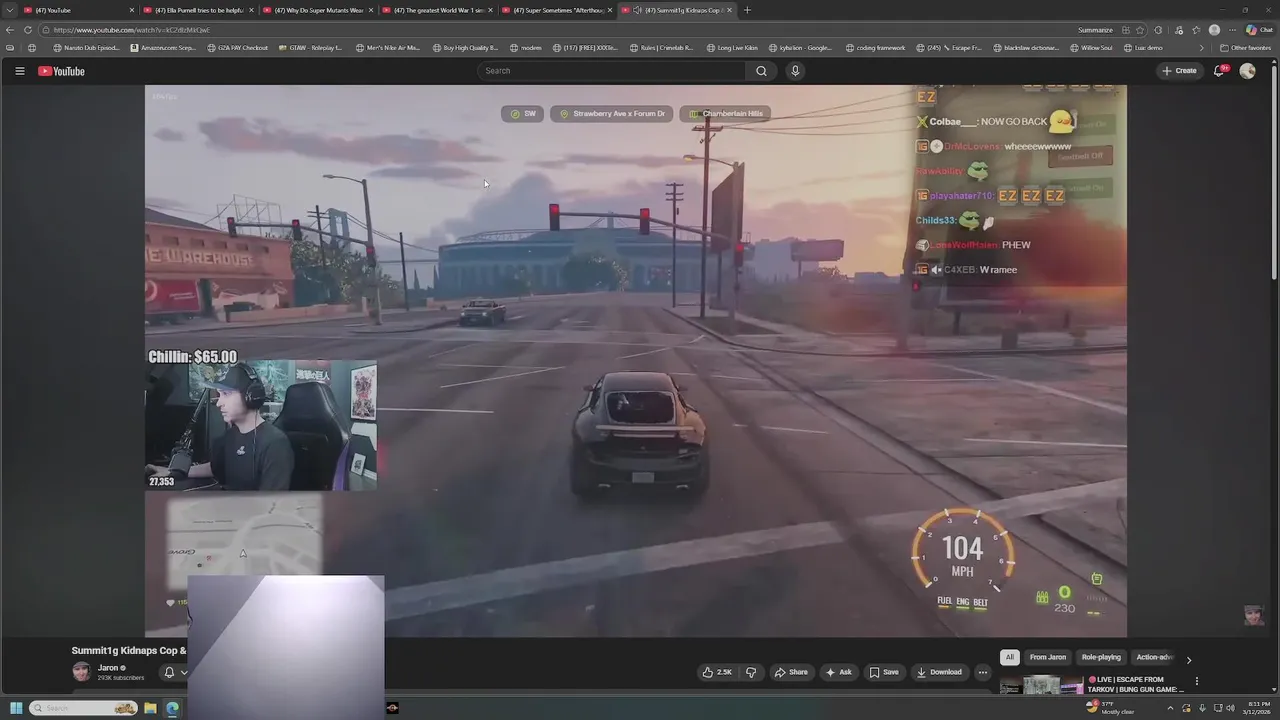Open Jaron's channel avatar below the video
Viewport: 1280px width, 720px height.
(81, 672)
